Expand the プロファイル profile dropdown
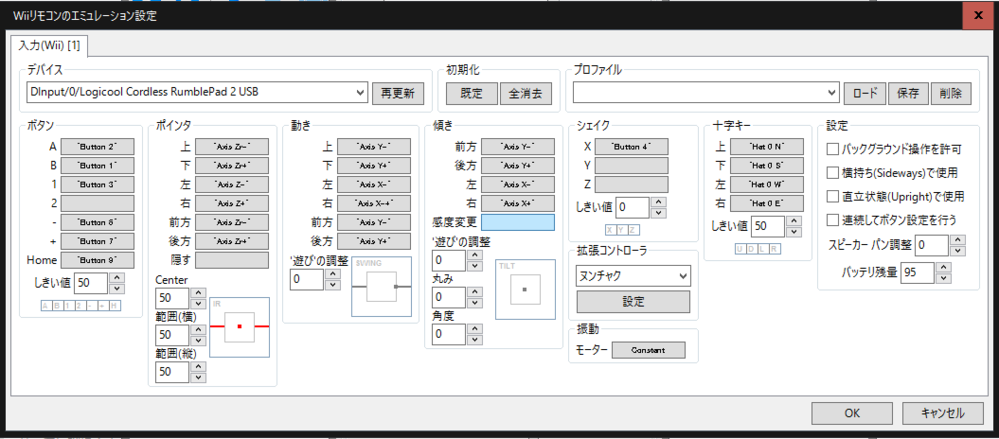The image size is (999, 439). click(705, 93)
